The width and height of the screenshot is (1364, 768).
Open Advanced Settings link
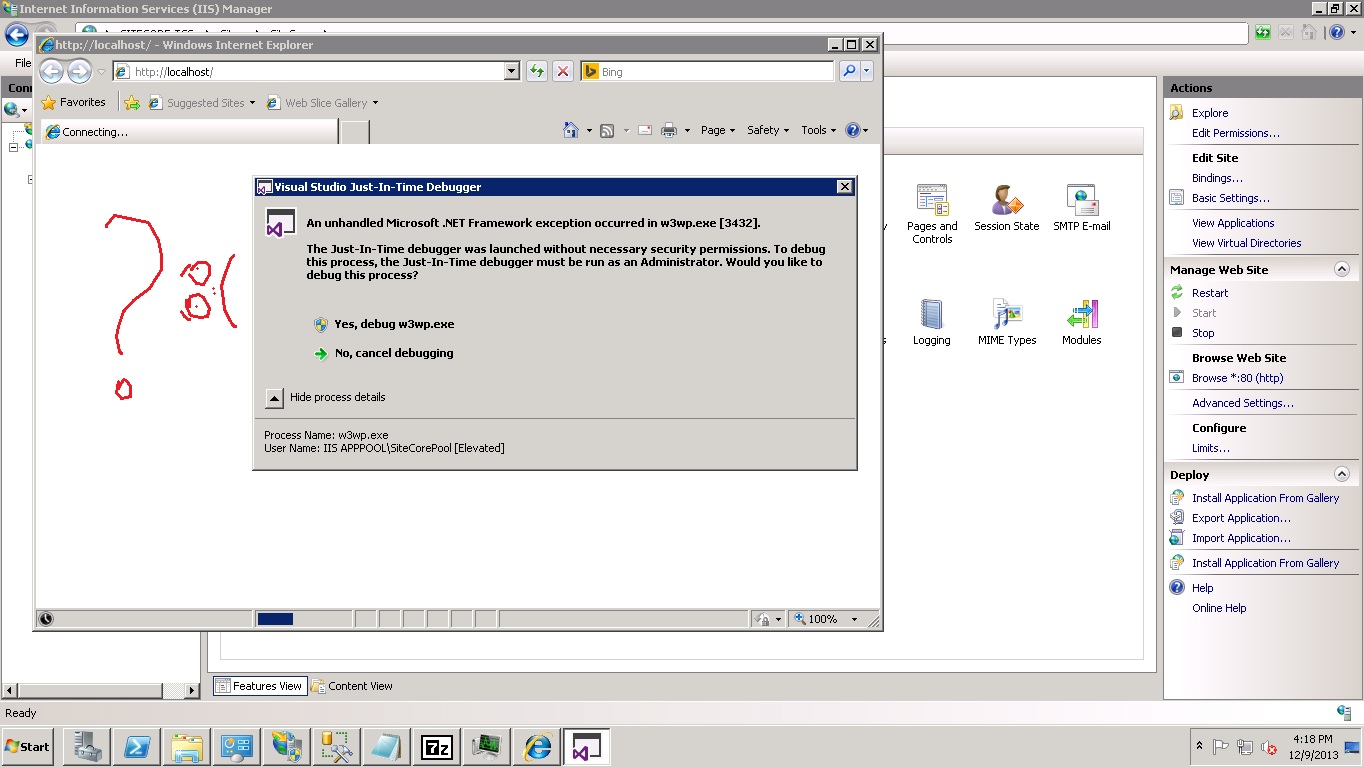point(1242,403)
